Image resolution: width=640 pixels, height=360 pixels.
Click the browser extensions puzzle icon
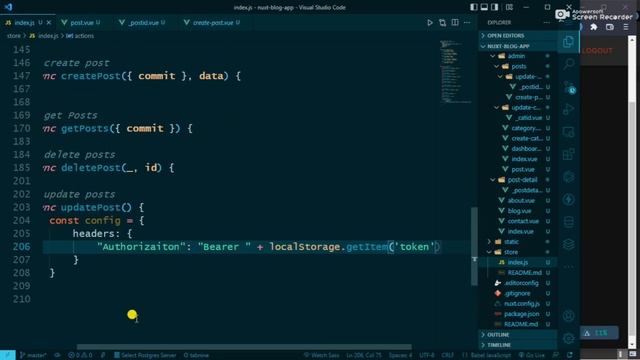click(x=593, y=27)
